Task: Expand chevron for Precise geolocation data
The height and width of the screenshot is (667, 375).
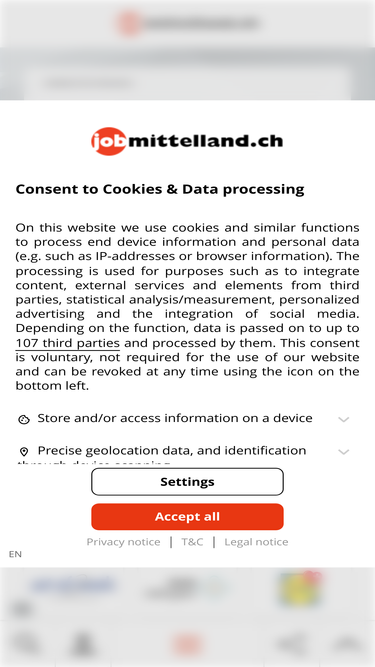Action: [x=344, y=451]
